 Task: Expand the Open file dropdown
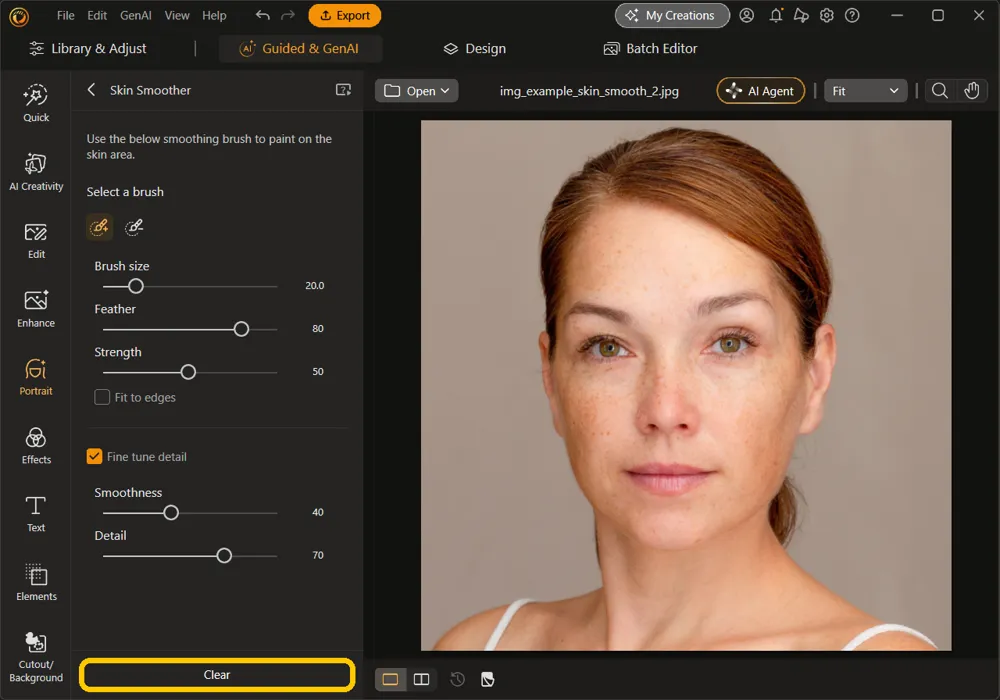pyautogui.click(x=416, y=91)
